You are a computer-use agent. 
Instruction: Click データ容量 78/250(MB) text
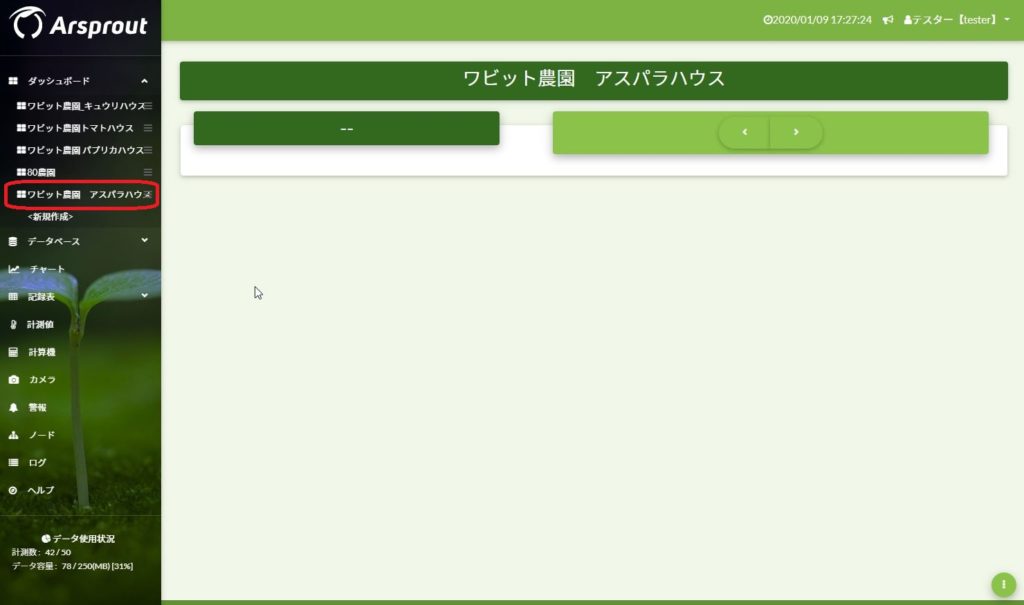[x=72, y=566]
